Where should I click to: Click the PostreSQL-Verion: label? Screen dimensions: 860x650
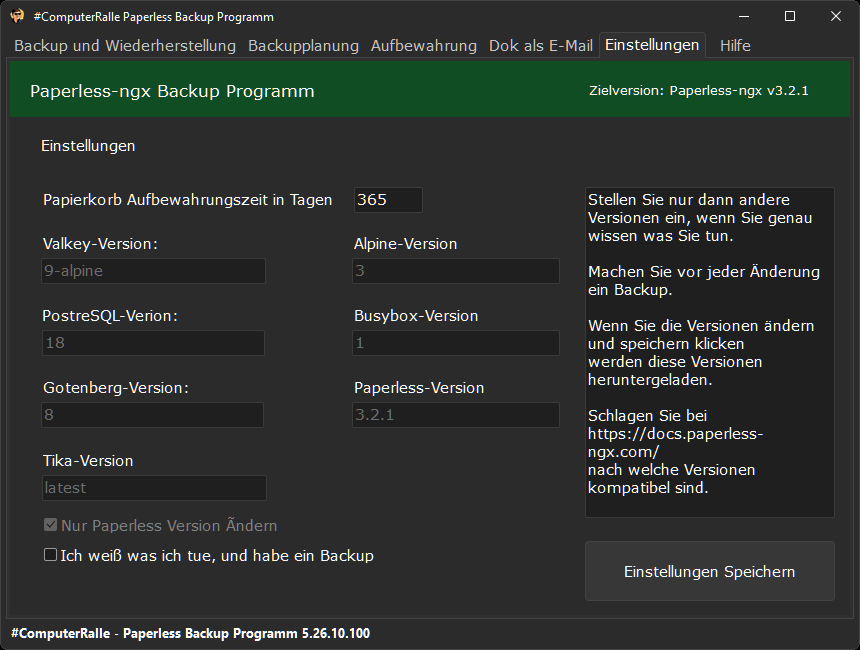[x=110, y=316]
